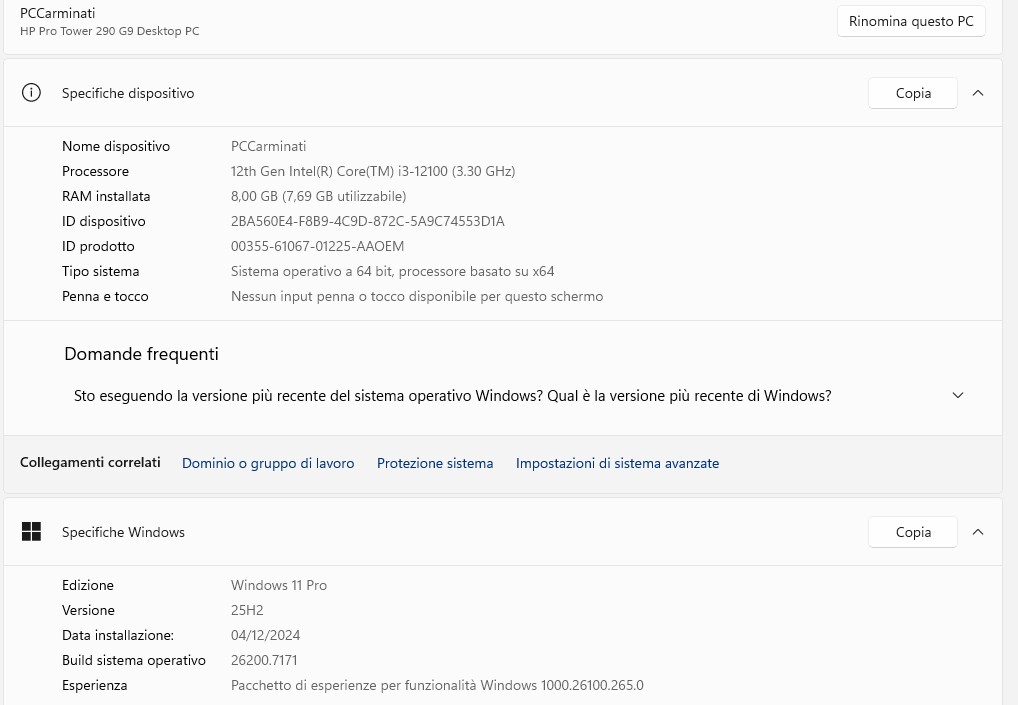The image size is (1018, 705).
Task: Click the info icon beside Specifiche dispositivo
Action: [x=31, y=92]
